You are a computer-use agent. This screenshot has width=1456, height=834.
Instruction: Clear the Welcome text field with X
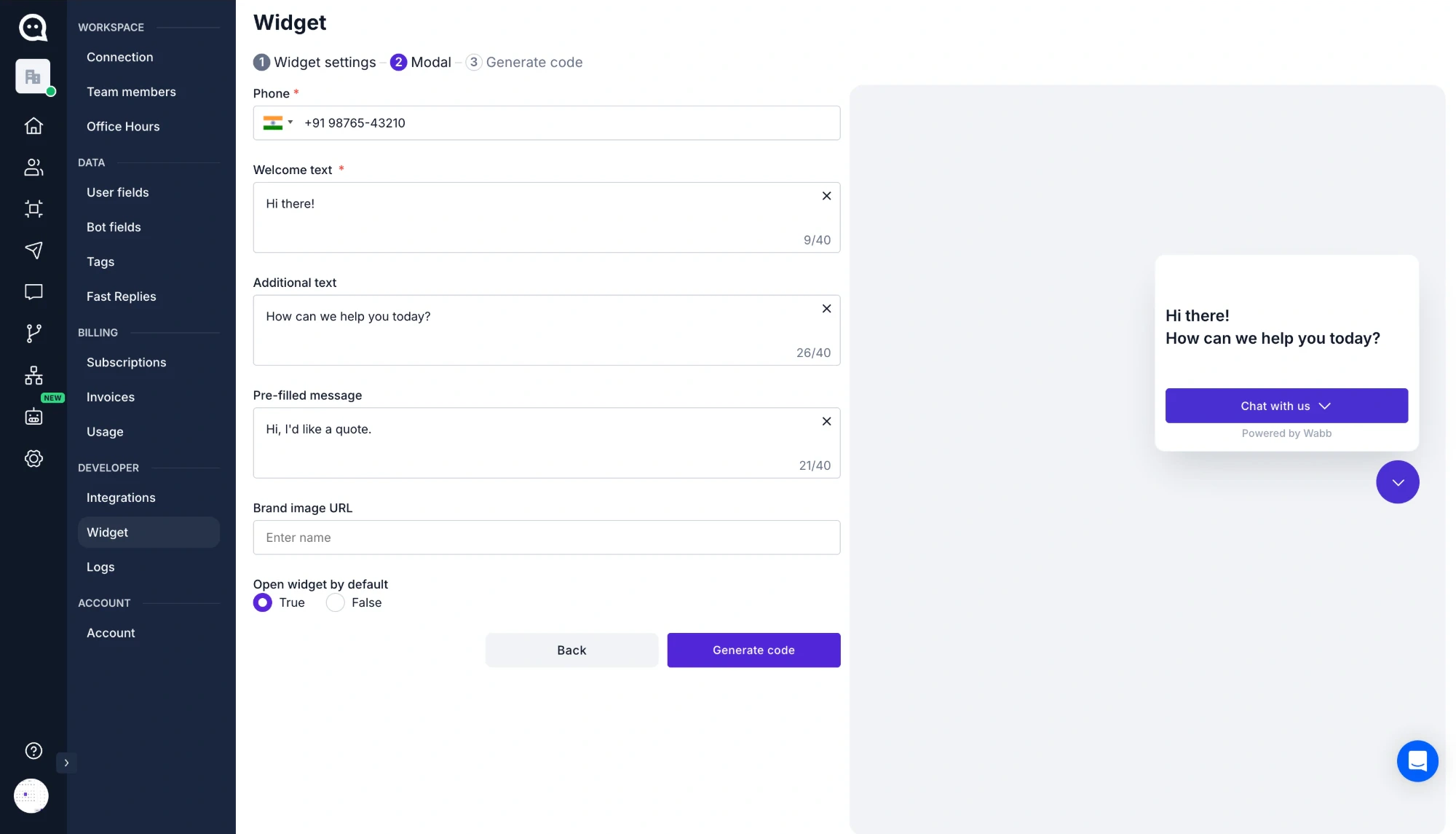click(826, 196)
